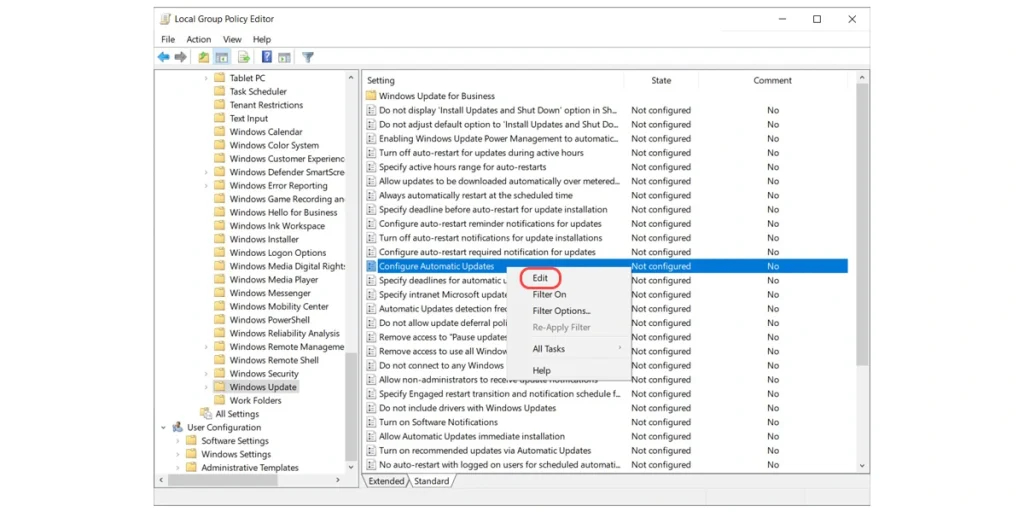Screen dimensions: 1024x512
Task: Toggle the Show/Hide Console Tree toolbar icon
Action: pyautogui.click(x=222, y=57)
